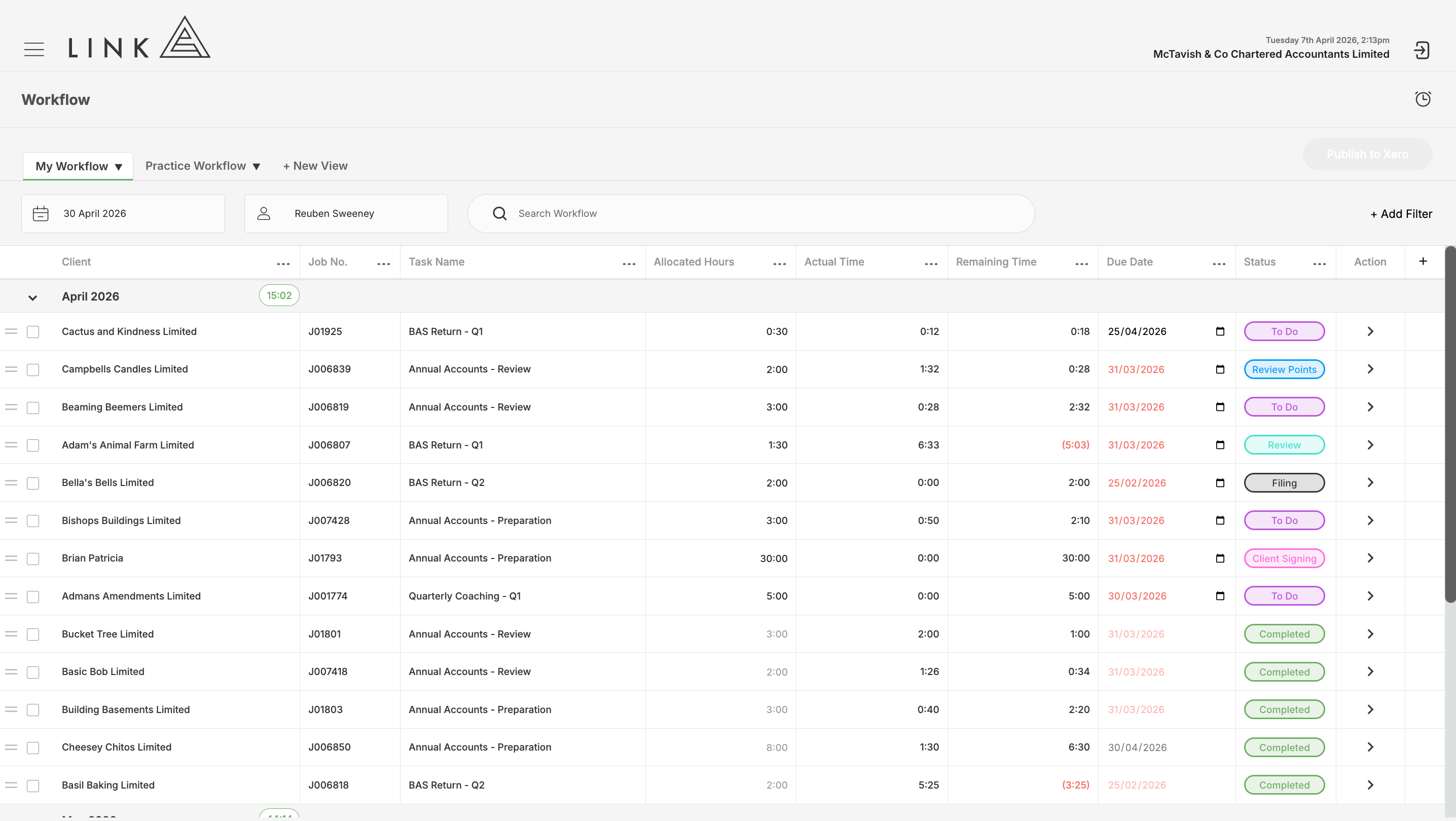This screenshot has width=1456, height=821.
Task: Open the My Workflow dropdown arrow
Action: coord(119,167)
